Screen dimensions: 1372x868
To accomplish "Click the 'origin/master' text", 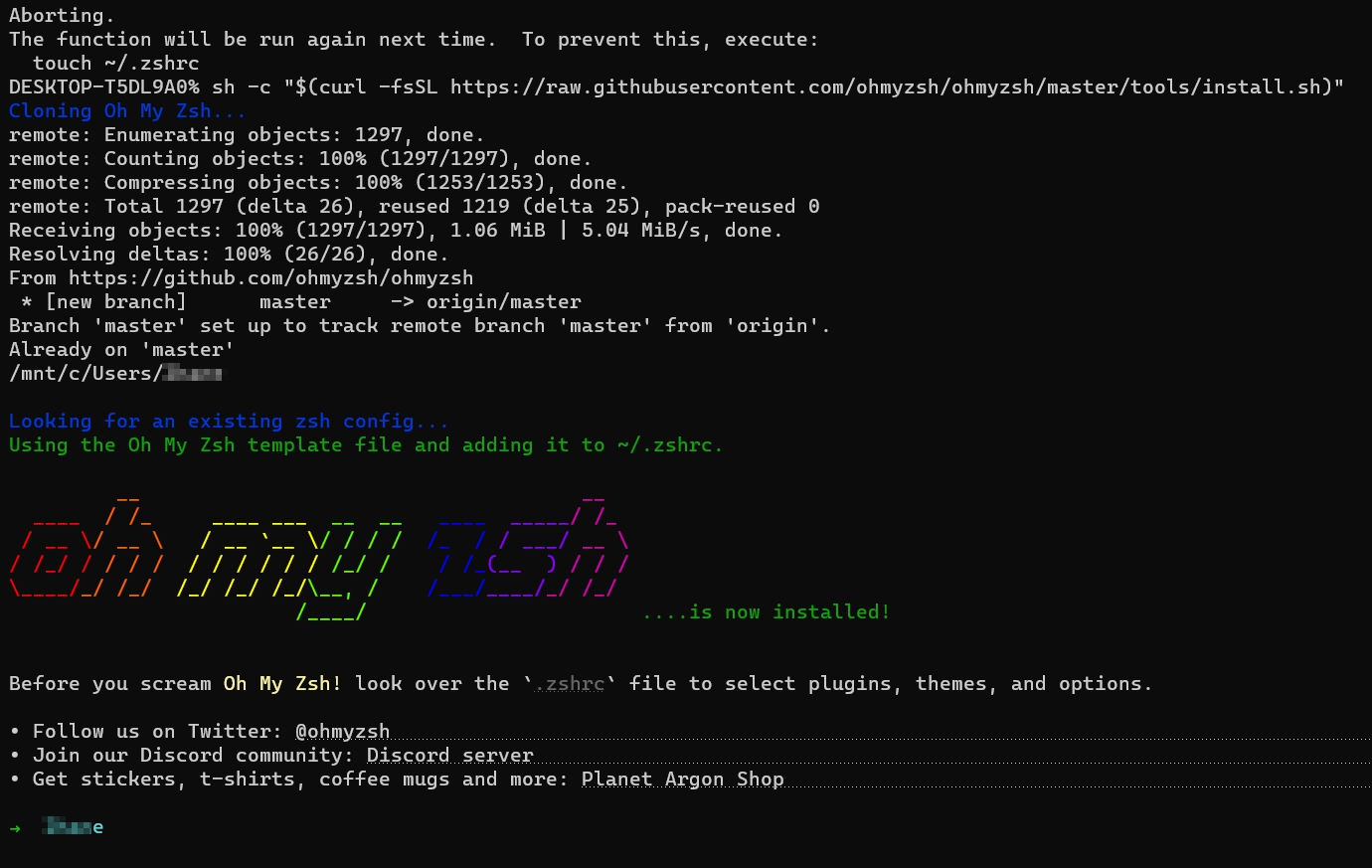I will click(504, 302).
